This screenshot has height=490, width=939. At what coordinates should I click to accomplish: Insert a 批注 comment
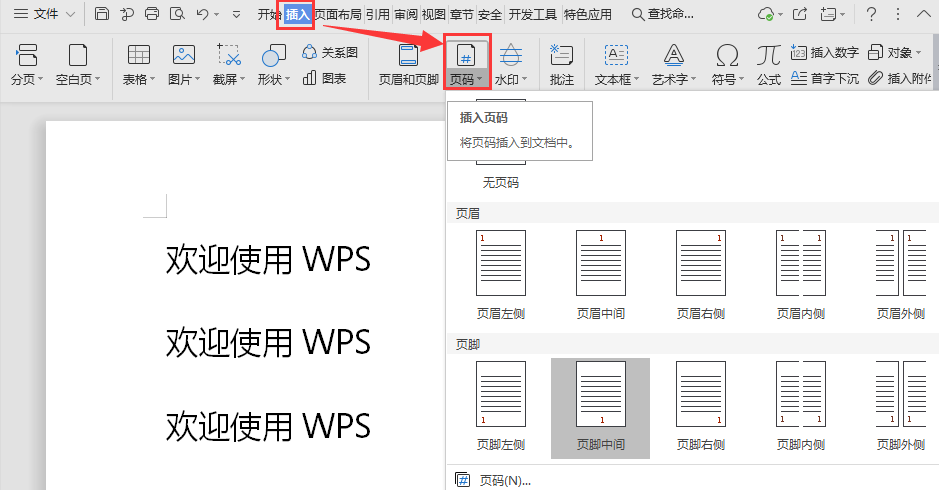[562, 63]
